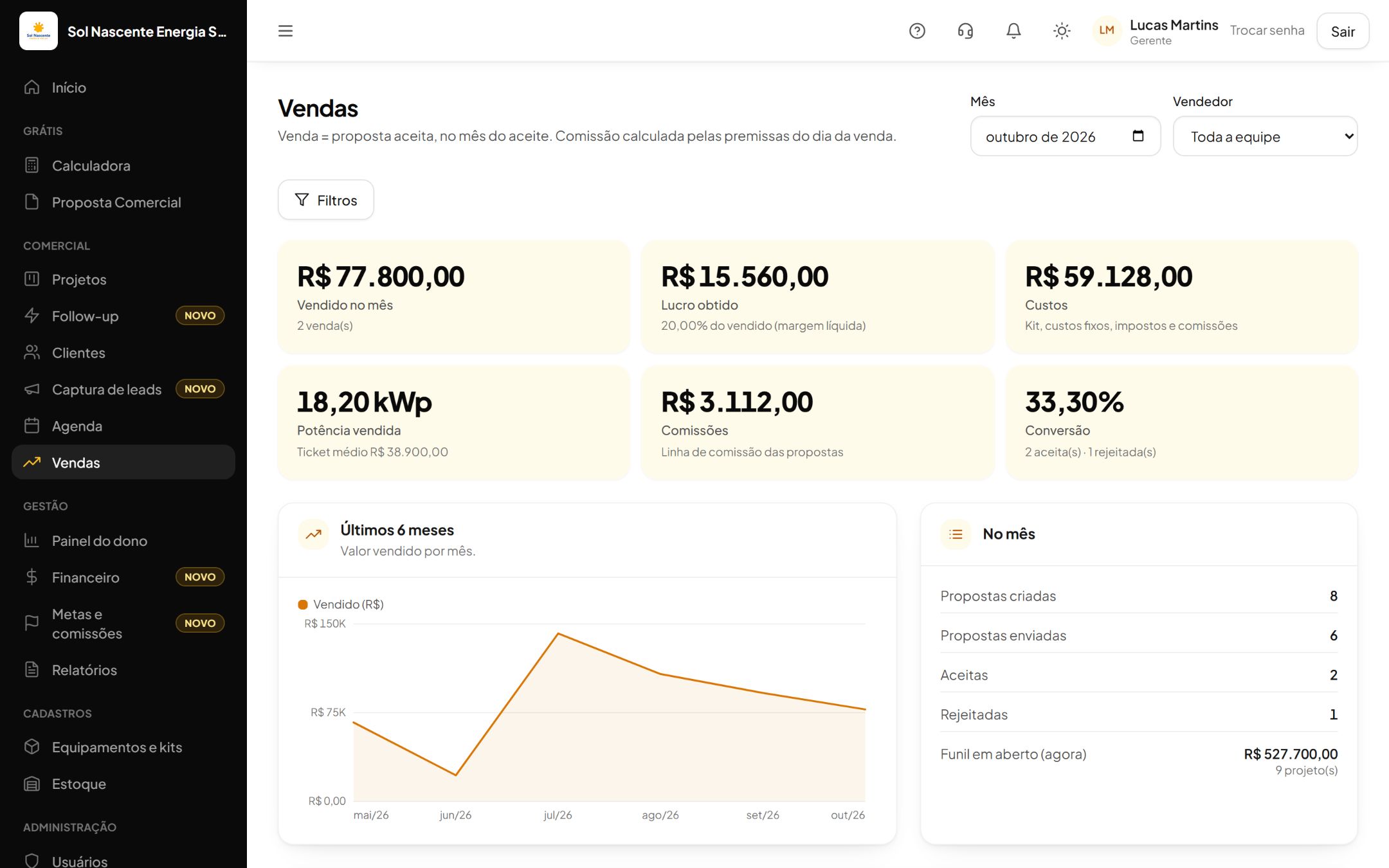Click the Projetos board icon
The image size is (1389, 868).
pyautogui.click(x=32, y=279)
